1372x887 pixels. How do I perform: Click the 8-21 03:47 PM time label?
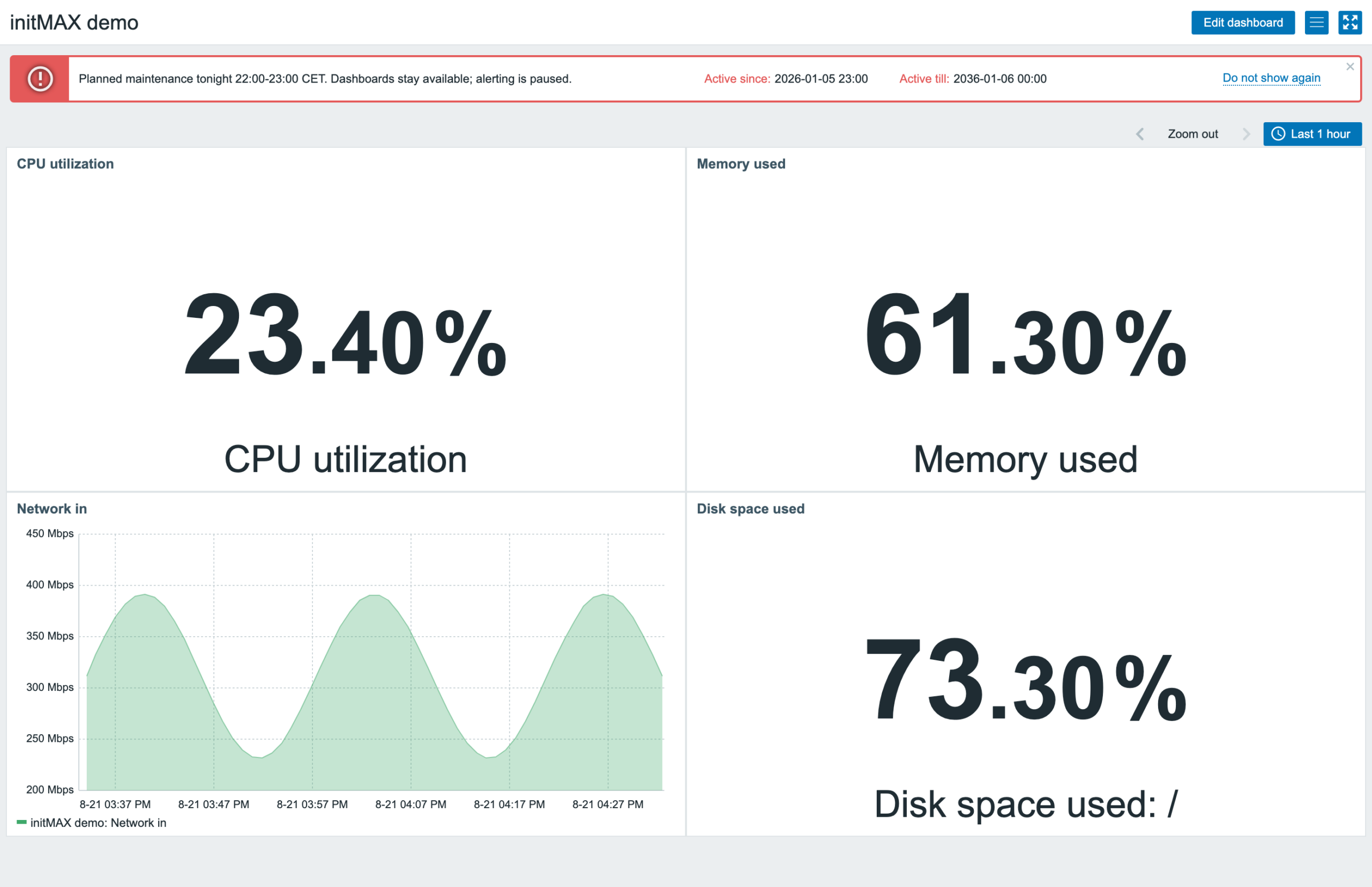pos(214,804)
